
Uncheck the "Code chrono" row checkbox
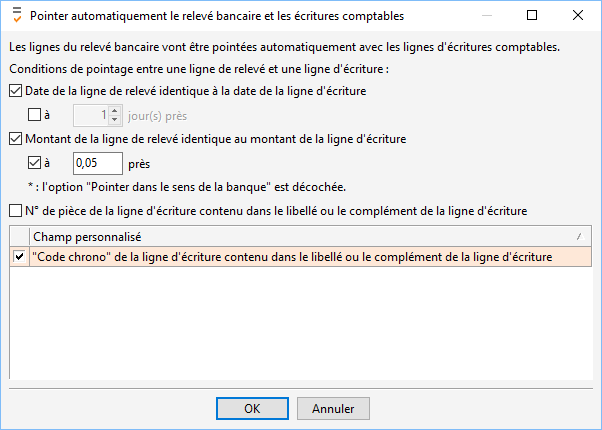[x=19, y=256]
